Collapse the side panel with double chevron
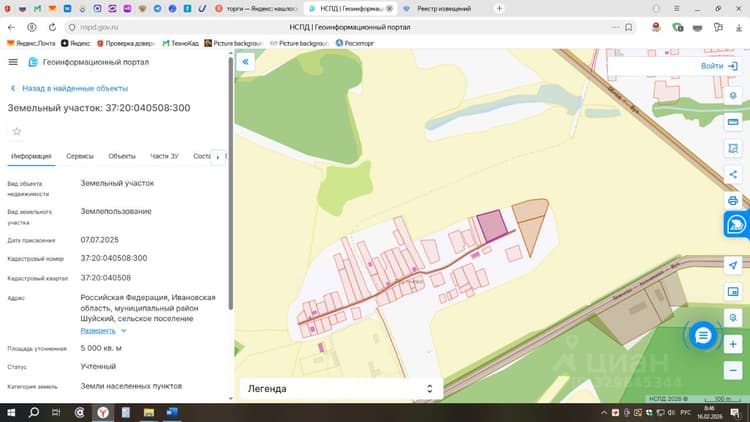This screenshot has width=750, height=422. (245, 62)
